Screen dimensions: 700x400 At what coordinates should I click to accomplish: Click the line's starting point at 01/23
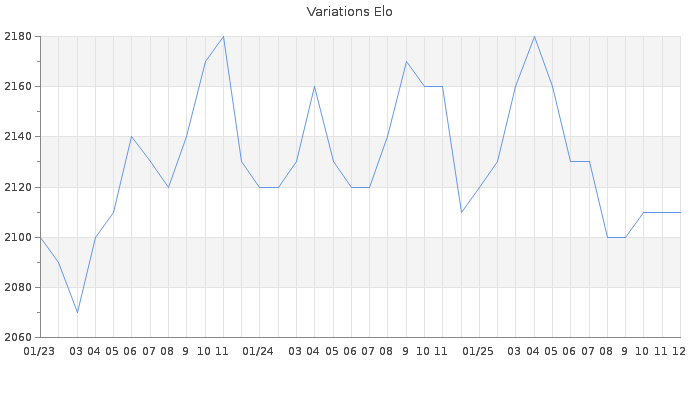(40, 237)
